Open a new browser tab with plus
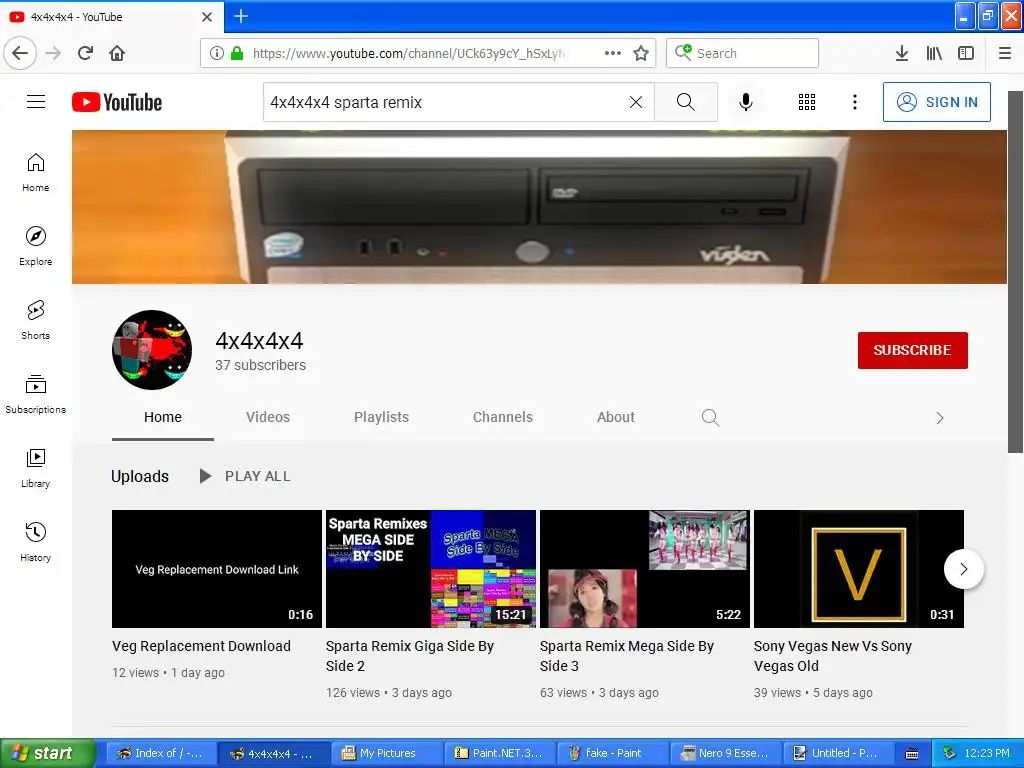 (x=241, y=16)
